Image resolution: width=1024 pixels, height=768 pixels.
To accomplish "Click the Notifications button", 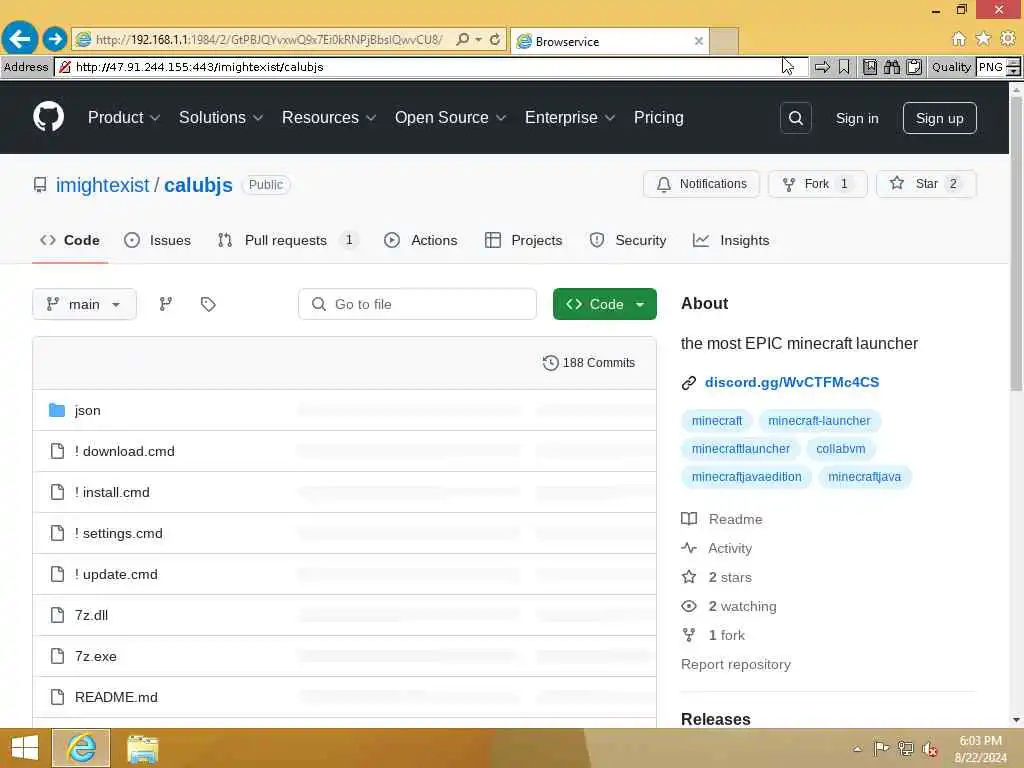I will [701, 184].
